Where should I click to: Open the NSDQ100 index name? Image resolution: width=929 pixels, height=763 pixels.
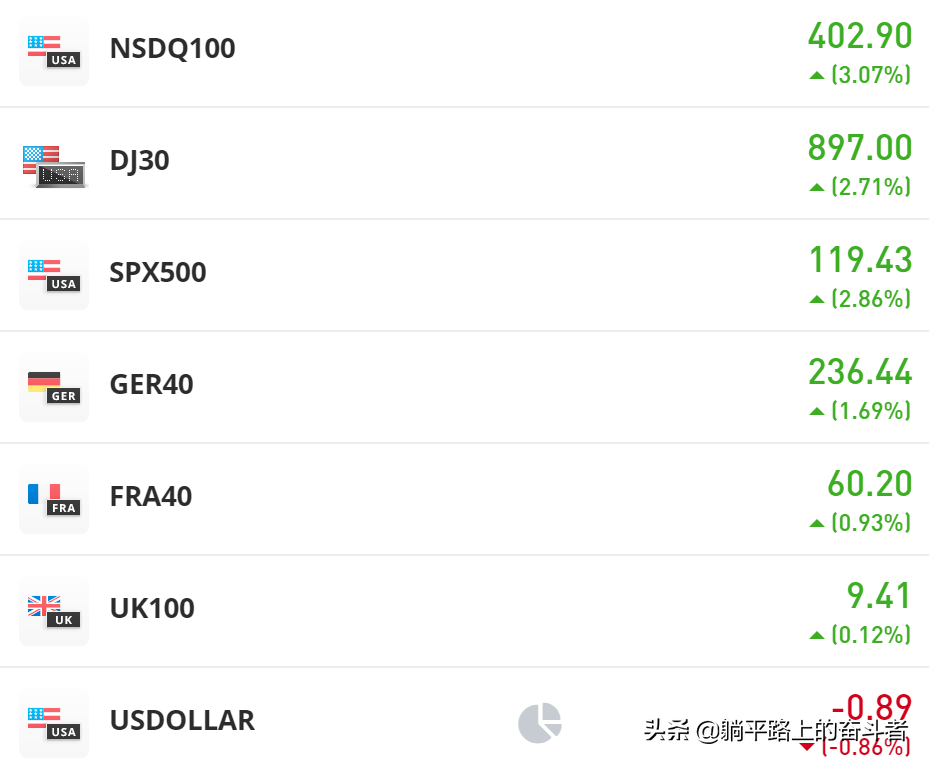172,49
